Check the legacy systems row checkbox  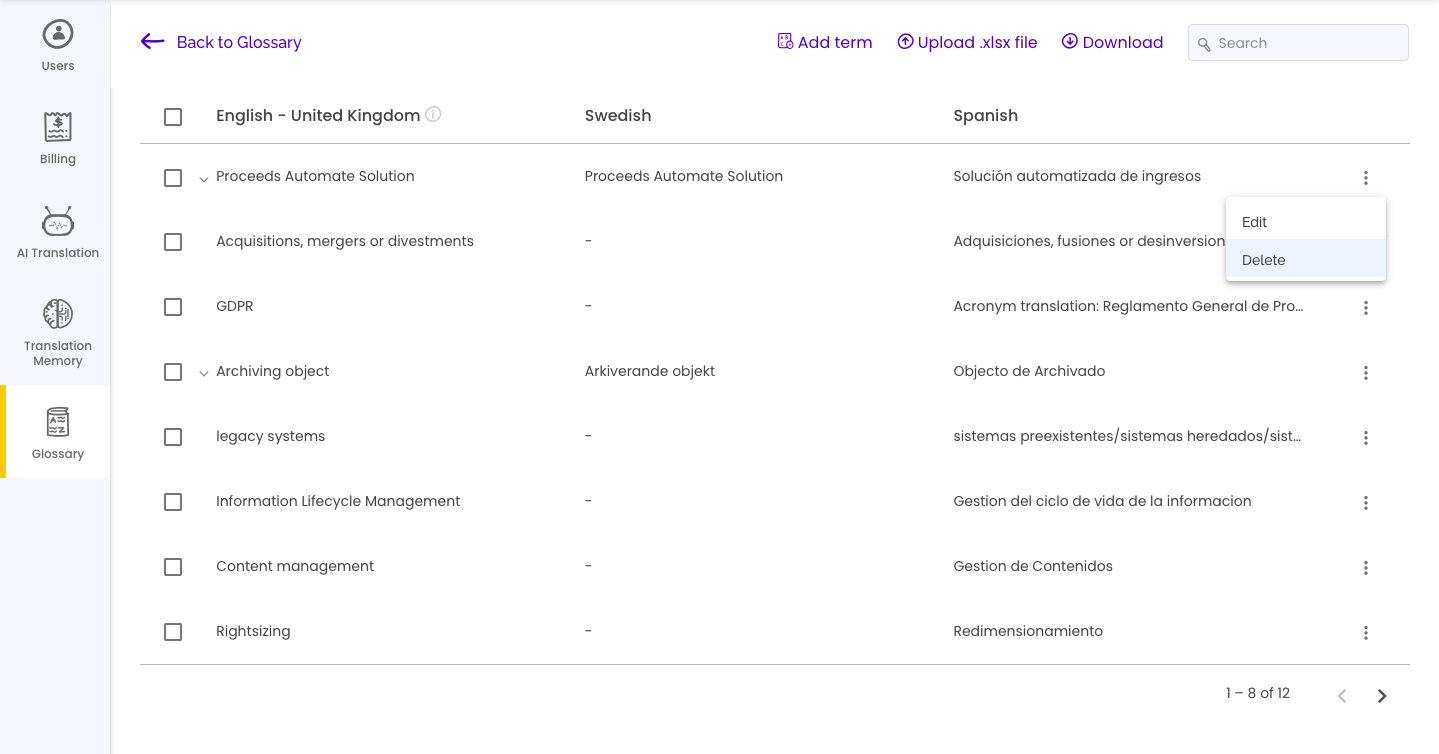(x=173, y=437)
